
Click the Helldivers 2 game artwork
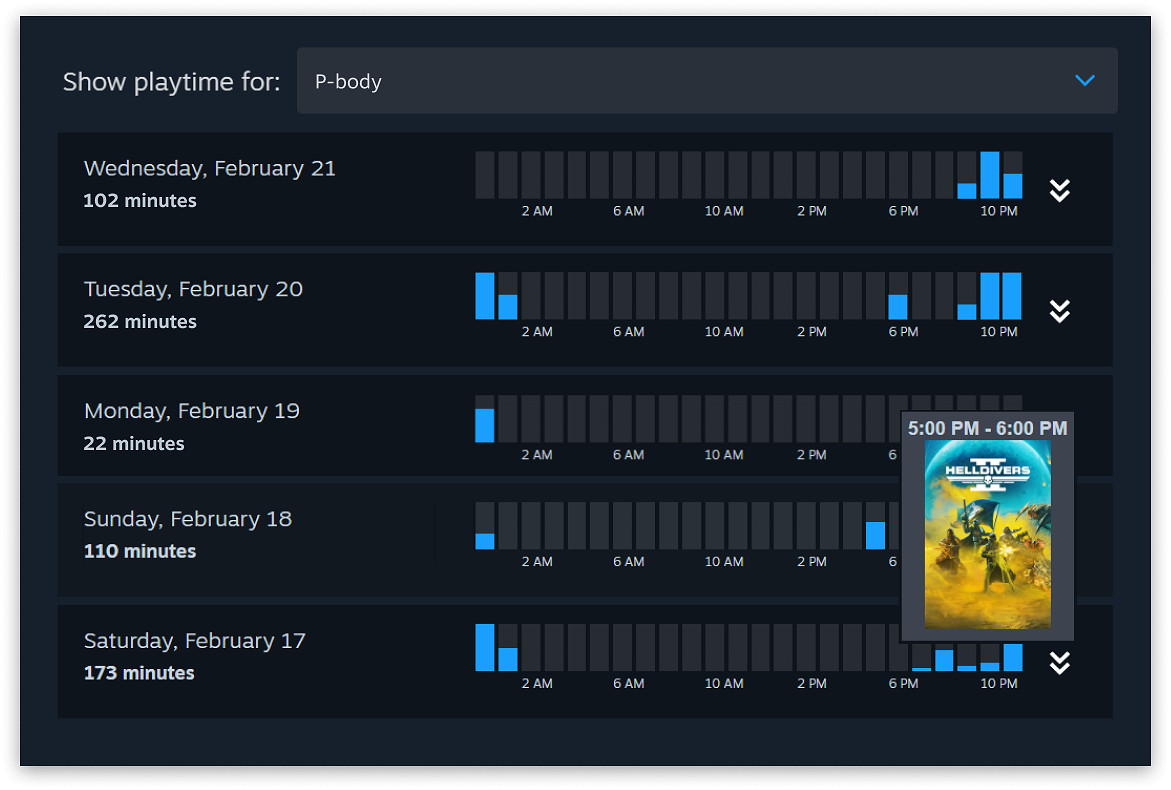click(987, 535)
